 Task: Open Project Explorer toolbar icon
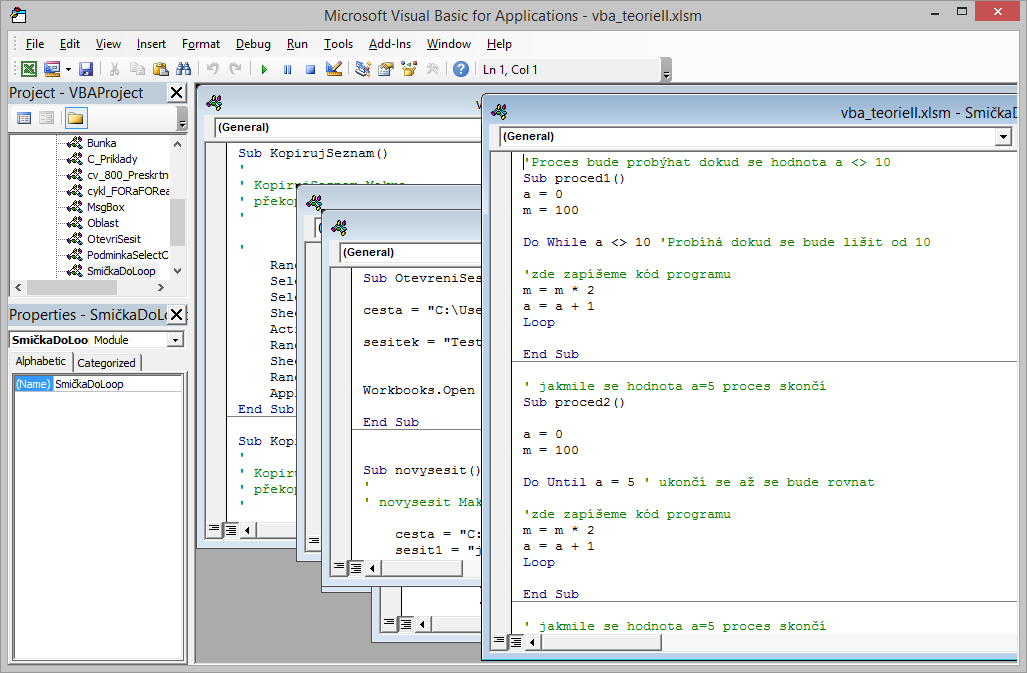point(362,69)
